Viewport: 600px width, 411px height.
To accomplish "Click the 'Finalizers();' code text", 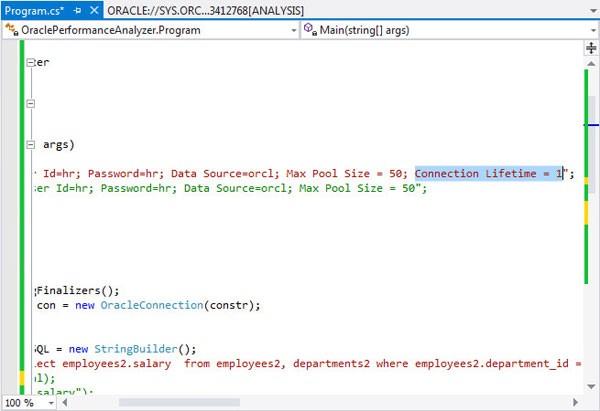I will tap(78, 291).
